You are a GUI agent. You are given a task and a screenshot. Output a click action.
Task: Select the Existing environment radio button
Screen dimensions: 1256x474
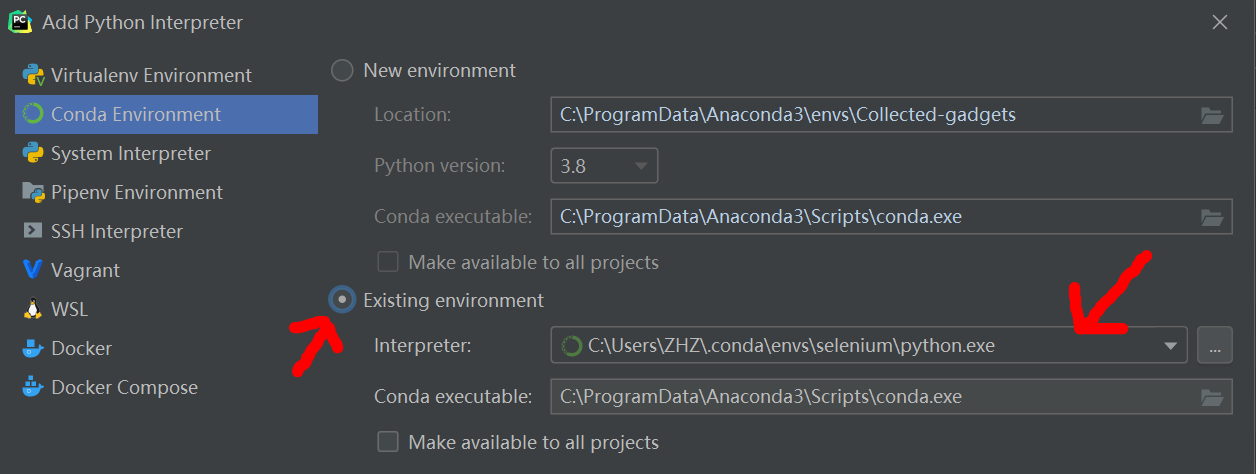[342, 299]
